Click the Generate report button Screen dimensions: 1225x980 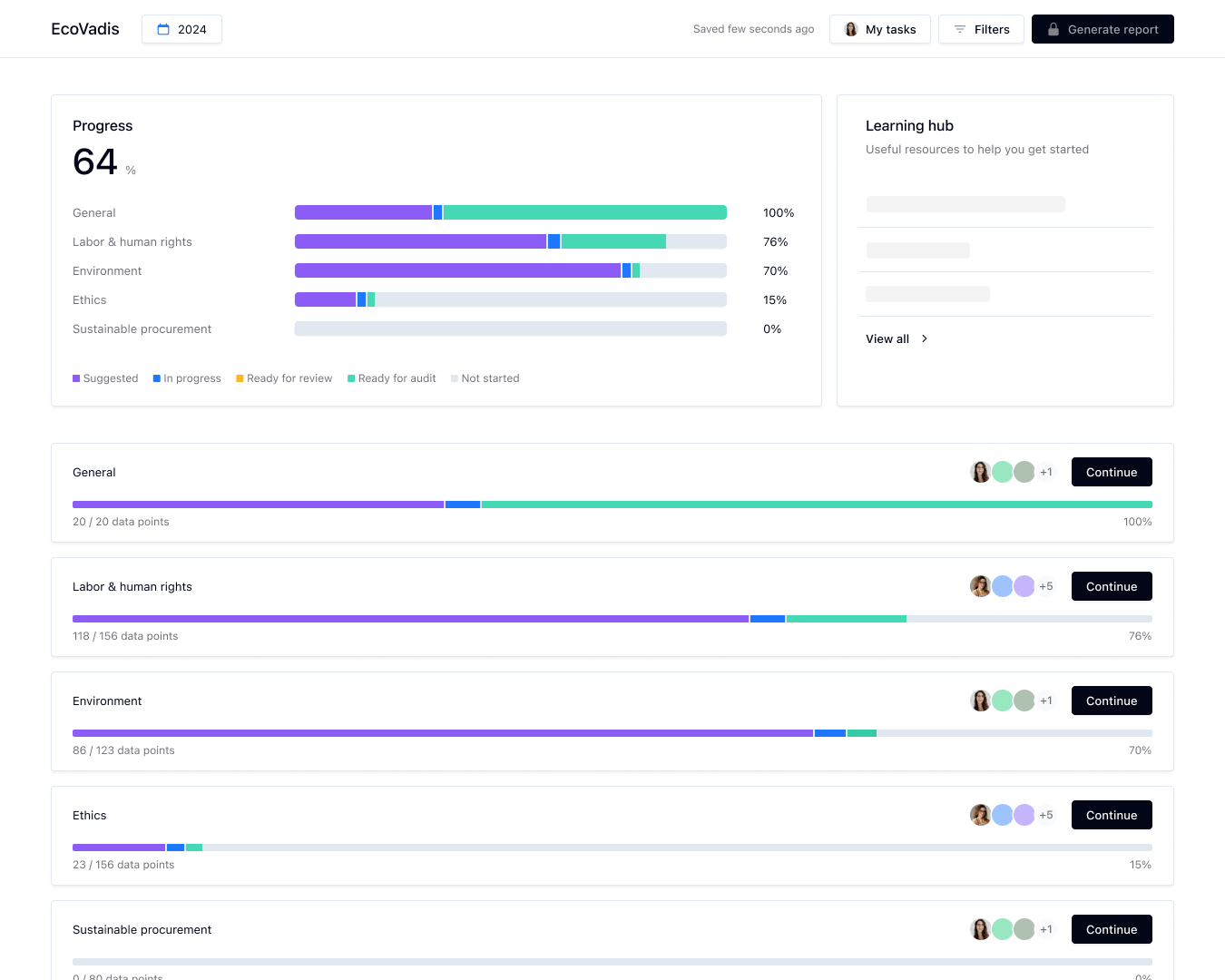[1102, 28]
